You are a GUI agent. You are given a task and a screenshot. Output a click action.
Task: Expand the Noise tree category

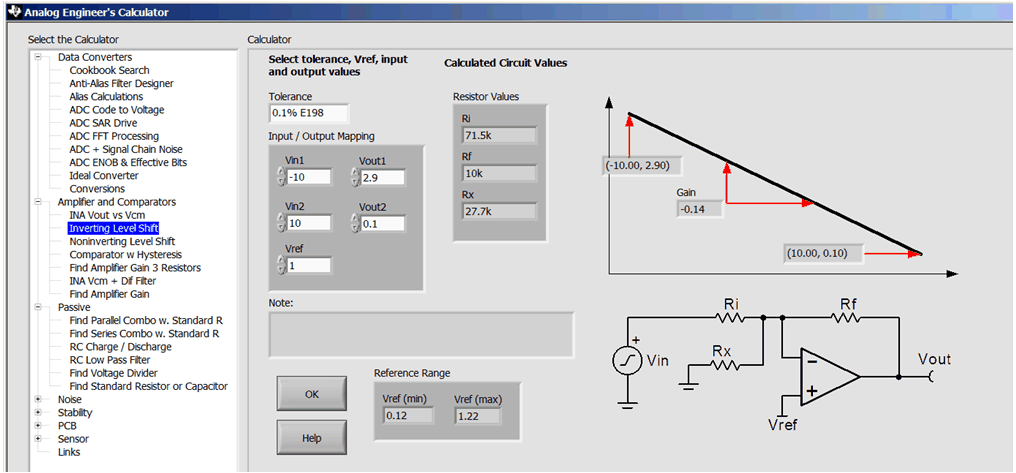39,399
